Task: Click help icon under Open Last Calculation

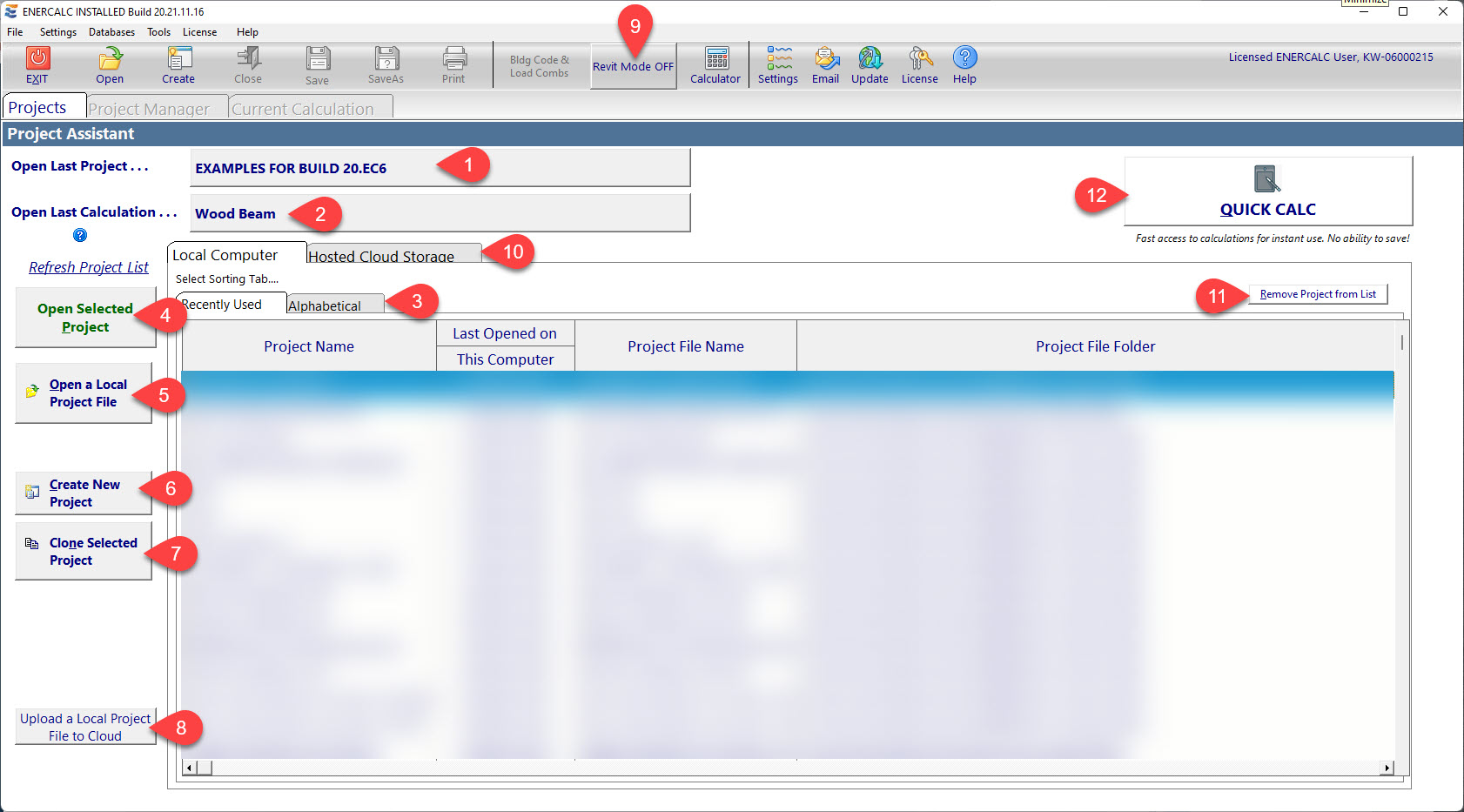Action: pyautogui.click(x=80, y=235)
